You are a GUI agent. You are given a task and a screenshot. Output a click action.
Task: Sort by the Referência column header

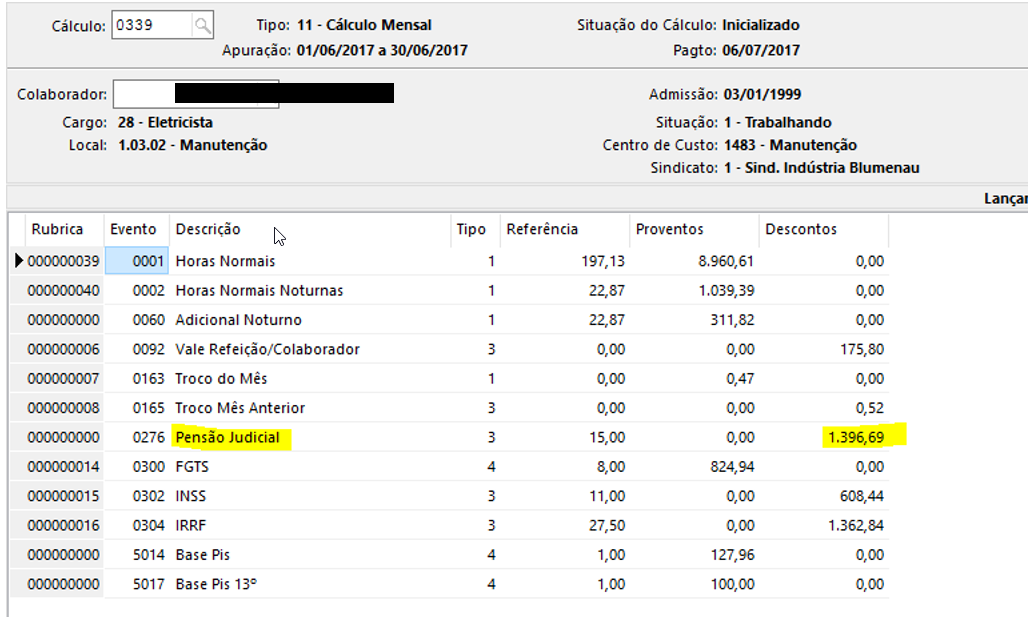(542, 229)
